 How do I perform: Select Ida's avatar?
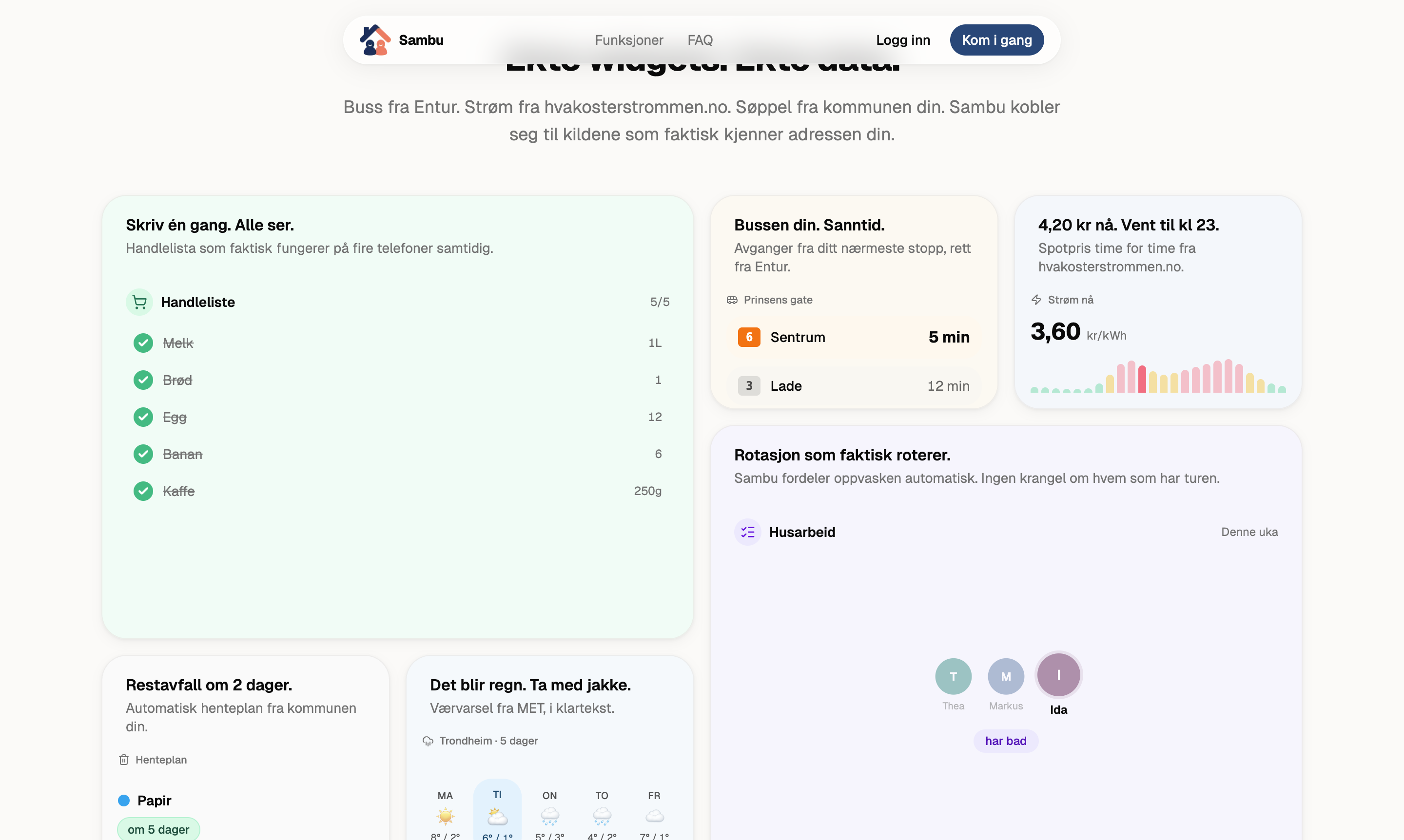point(1058,675)
